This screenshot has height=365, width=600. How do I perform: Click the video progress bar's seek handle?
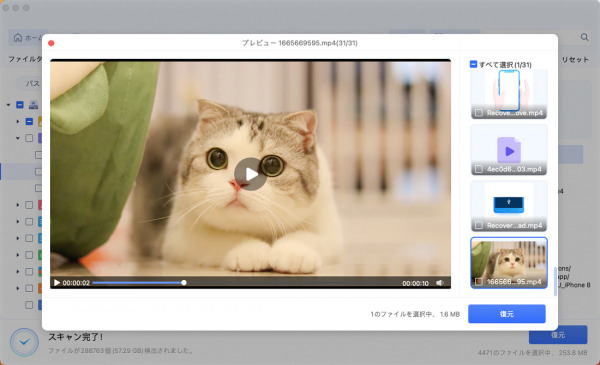[184, 283]
